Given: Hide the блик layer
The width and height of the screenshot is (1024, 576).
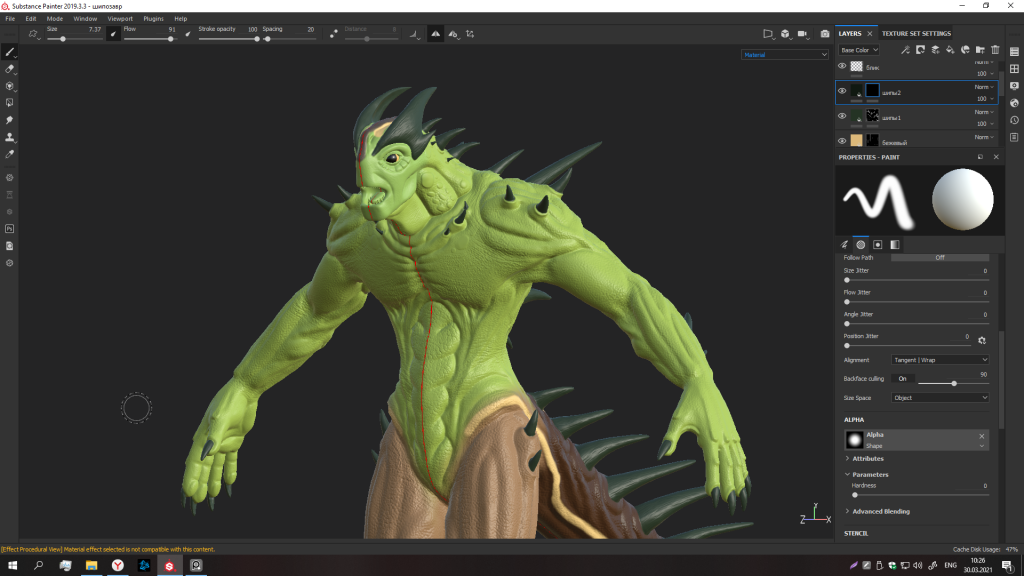Looking at the screenshot, I should coord(842,66).
